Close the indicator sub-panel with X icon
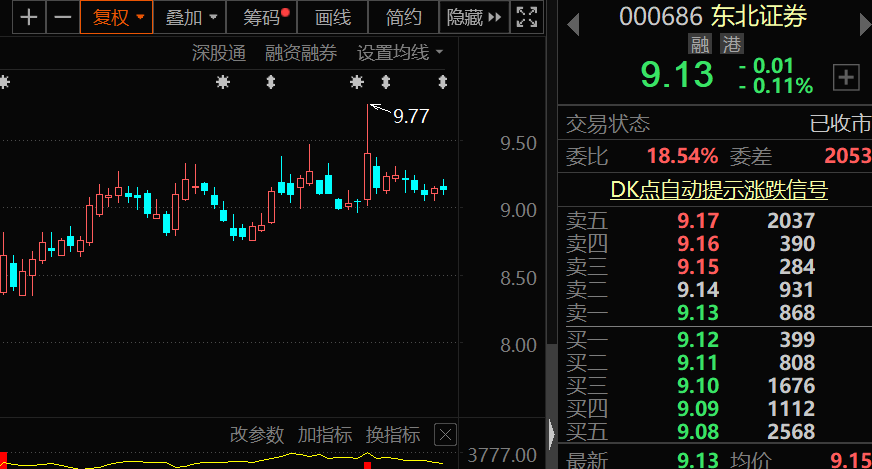 click(x=445, y=434)
